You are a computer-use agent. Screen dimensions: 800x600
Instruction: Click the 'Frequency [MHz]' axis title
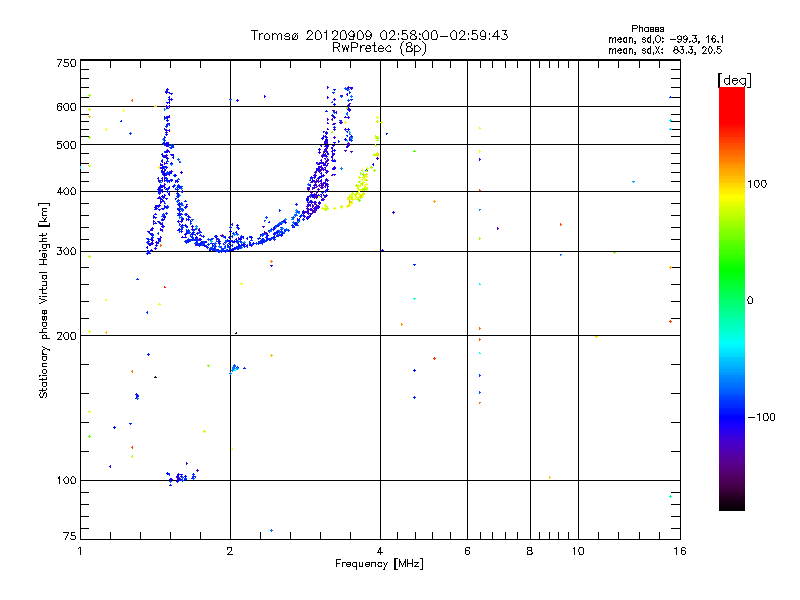(379, 564)
